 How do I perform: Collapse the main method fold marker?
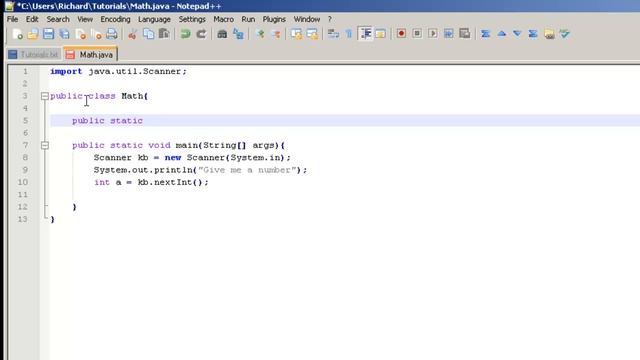45,145
